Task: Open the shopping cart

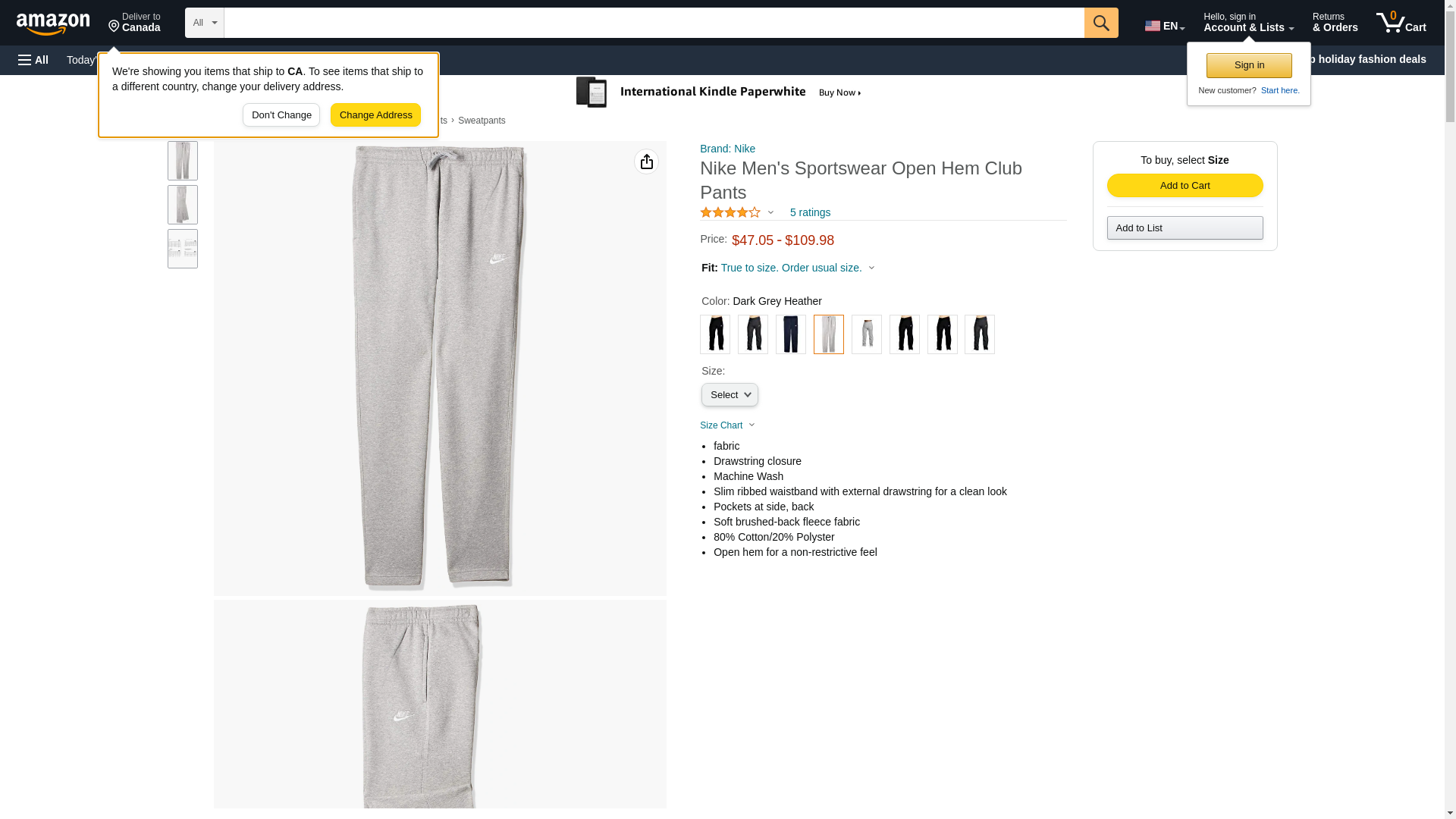Action: coord(1401,23)
